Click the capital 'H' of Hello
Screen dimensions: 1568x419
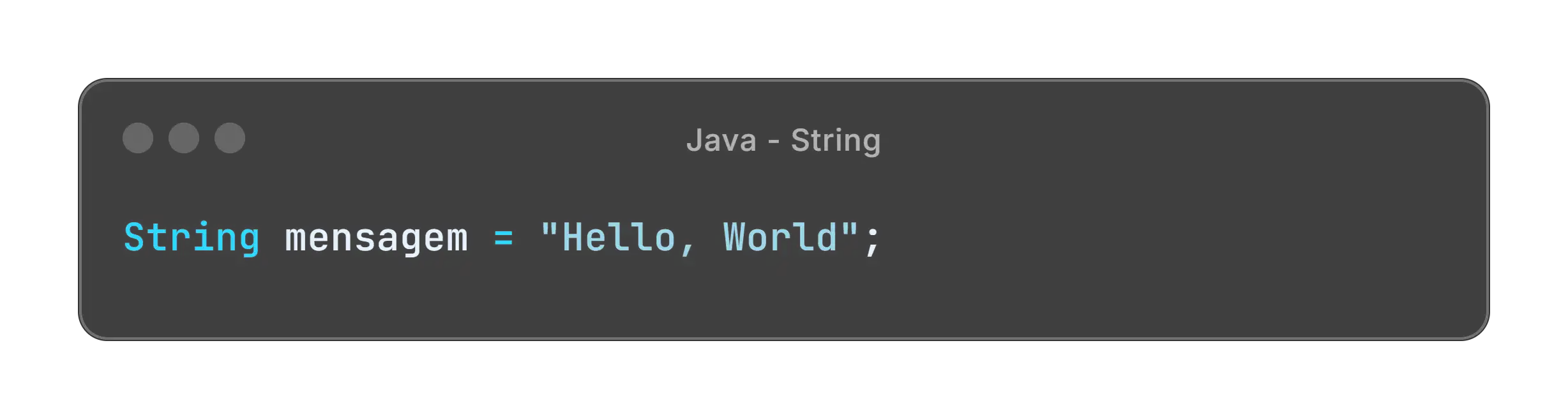pyautogui.click(x=572, y=238)
